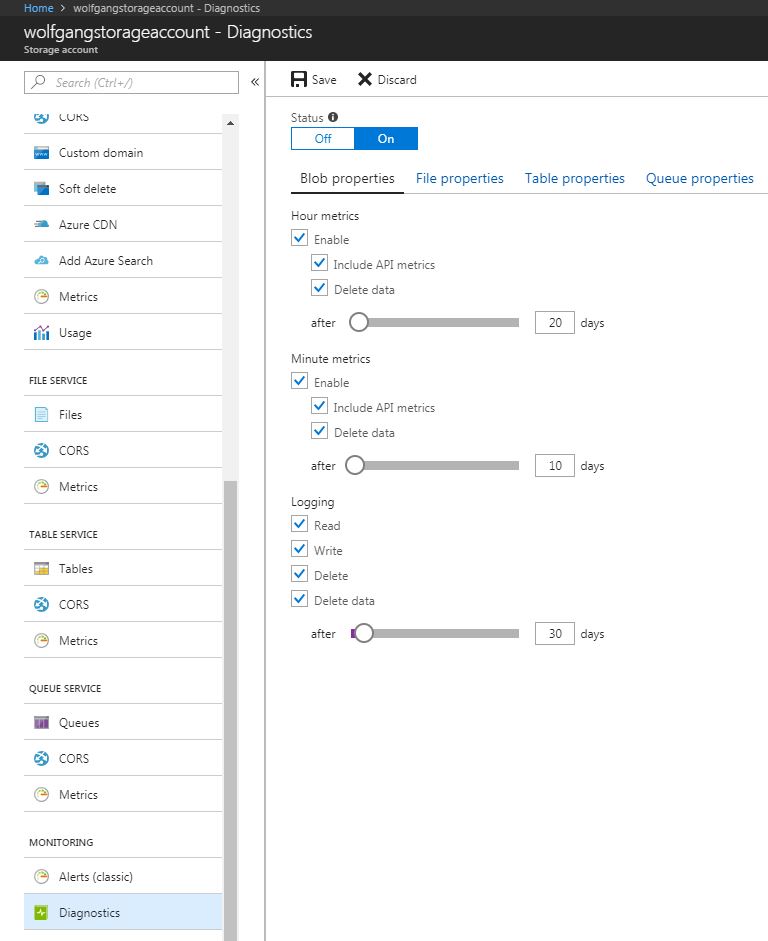The image size is (768, 941).
Task: Open Custom domain menu item
Action: pyautogui.click(x=122, y=152)
